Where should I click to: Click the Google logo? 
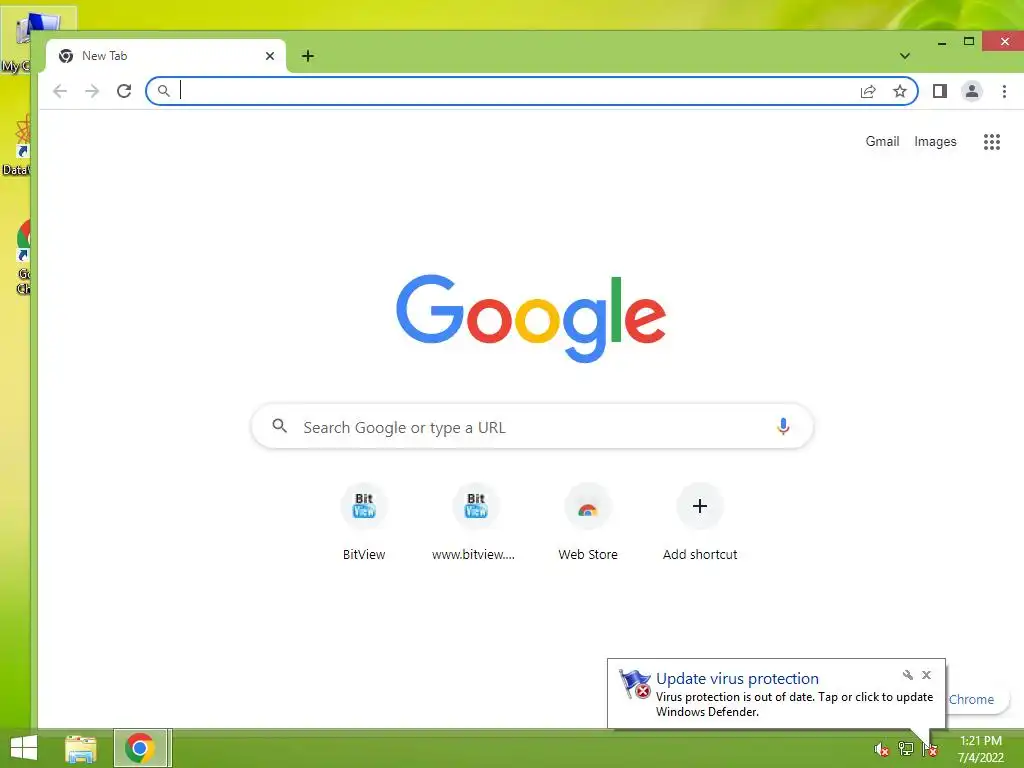click(531, 318)
